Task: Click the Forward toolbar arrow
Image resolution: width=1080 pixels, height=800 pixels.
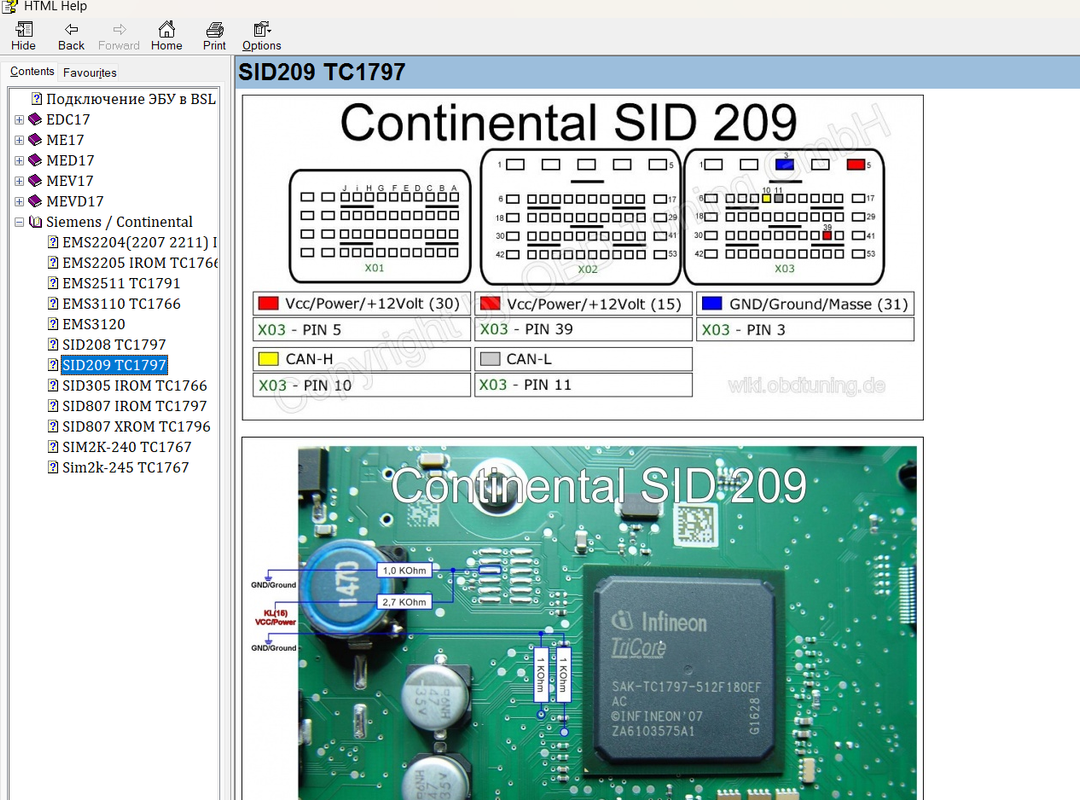Action: pos(118,36)
